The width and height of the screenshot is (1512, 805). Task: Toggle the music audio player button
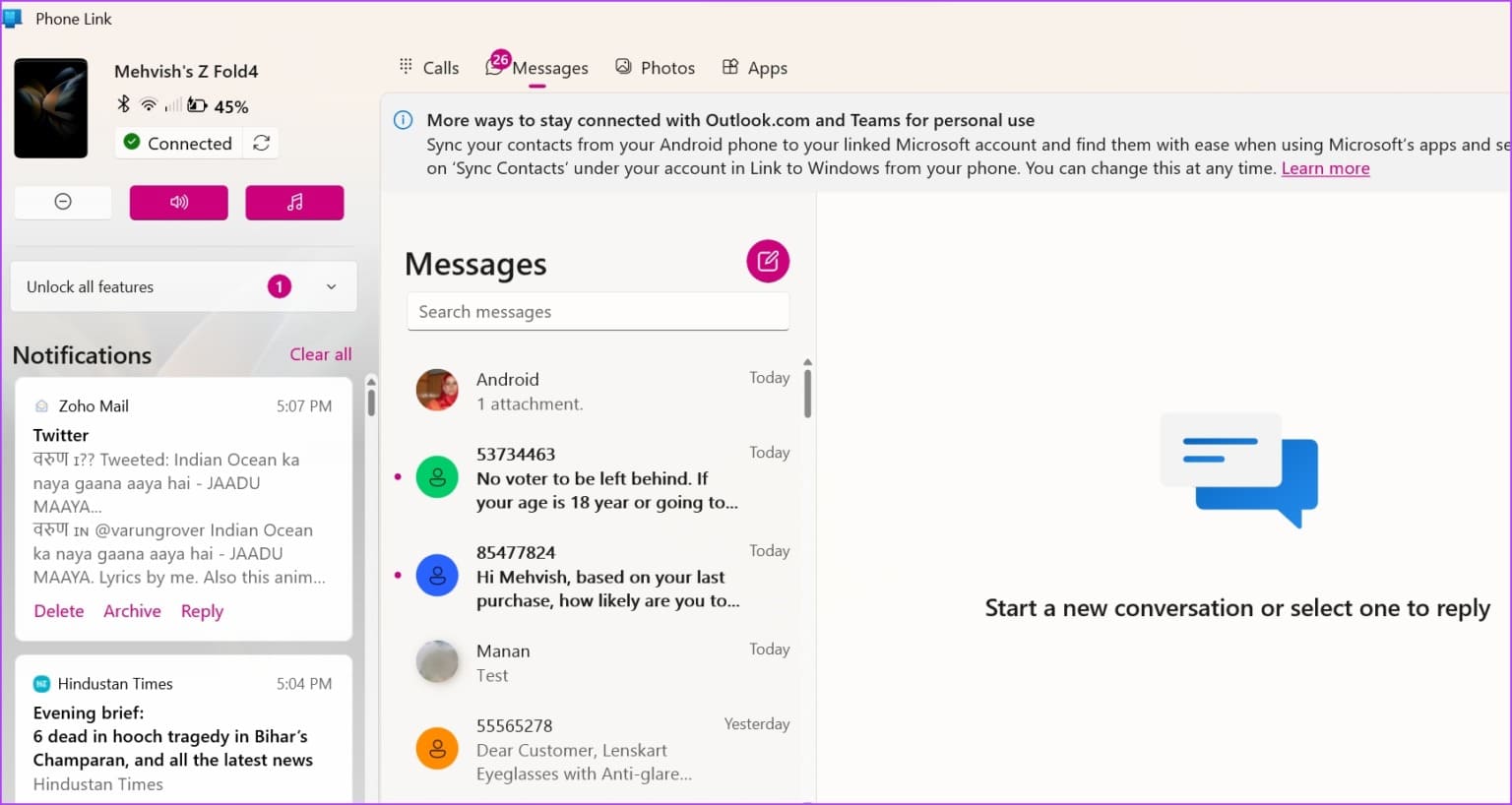[294, 202]
